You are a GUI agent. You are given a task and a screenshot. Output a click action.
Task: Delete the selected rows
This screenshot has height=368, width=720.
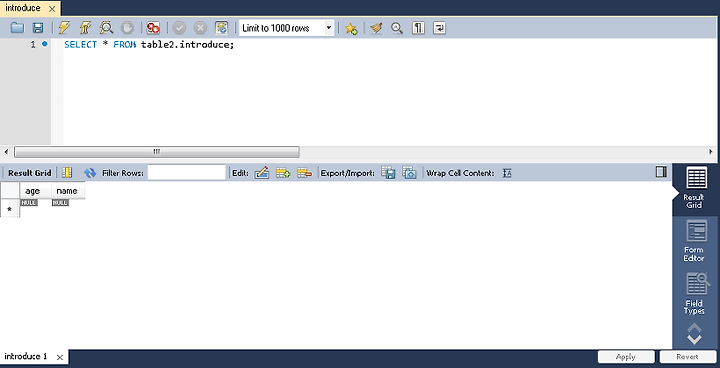click(x=304, y=173)
